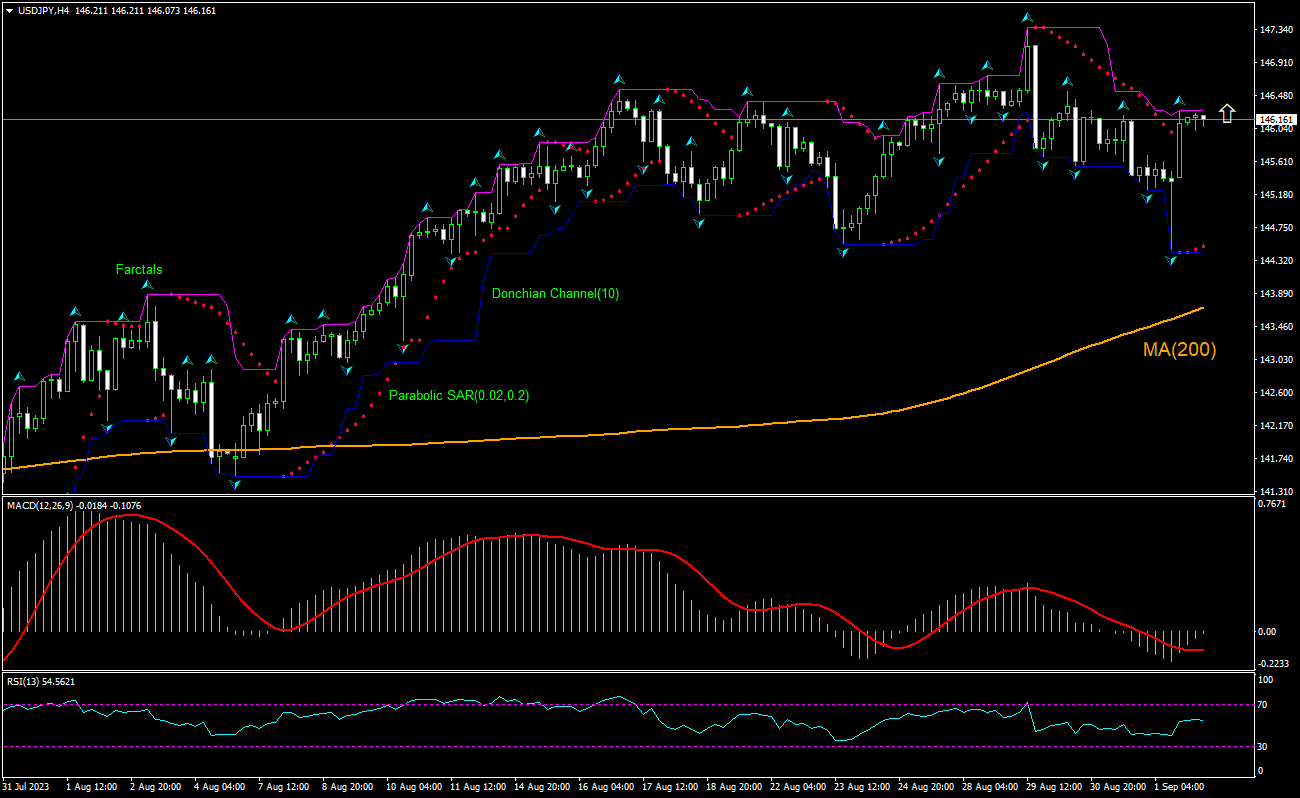This screenshot has width=1300, height=798.
Task: Click the white up-arrow object on the chart
Action: click(x=1226, y=113)
